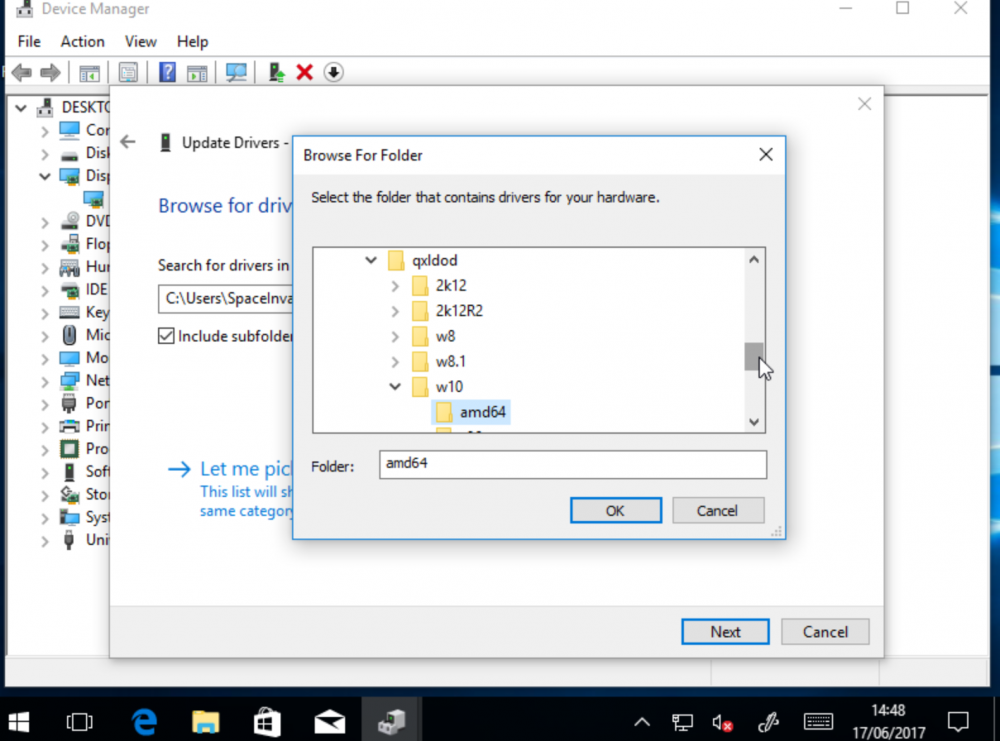Expand the w8.1 folder node
The height and width of the screenshot is (741, 1000).
point(395,362)
